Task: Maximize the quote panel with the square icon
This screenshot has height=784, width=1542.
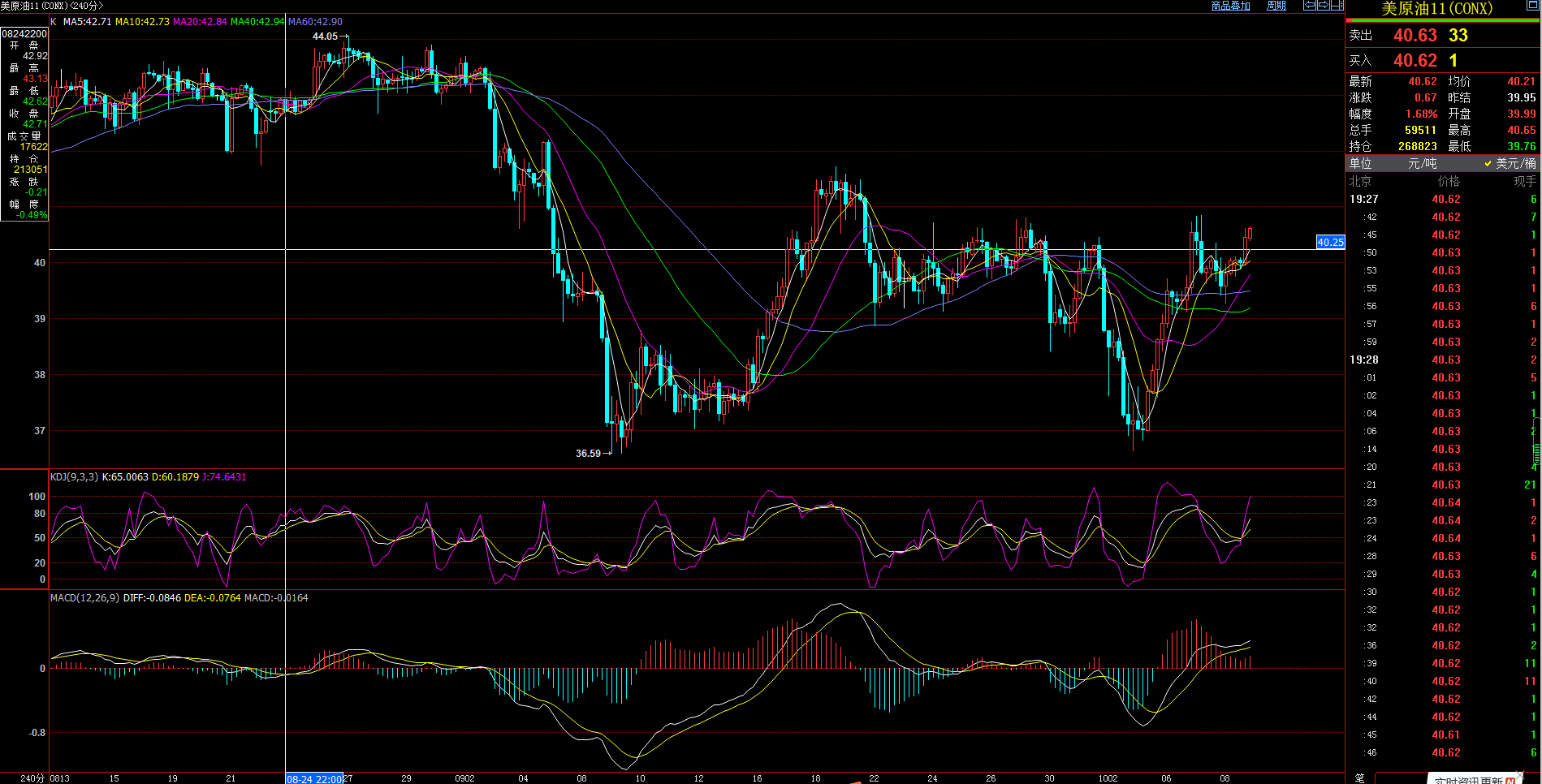Action: coord(1532,6)
